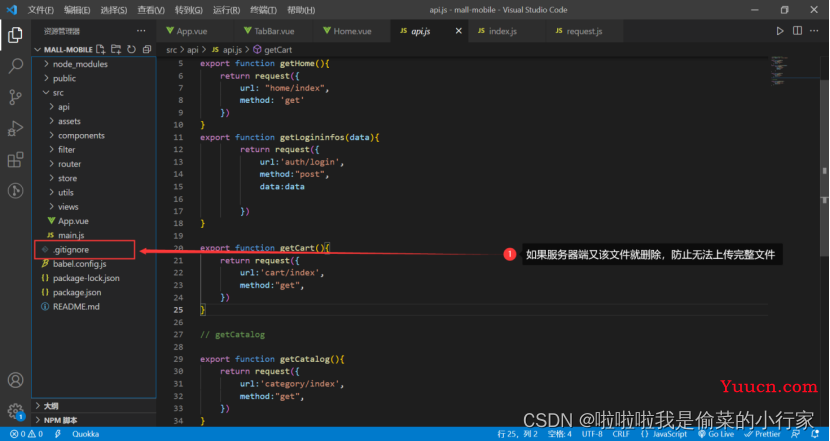Click the Quokka status bar item
This screenshot has width=830, height=441.
pos(85,434)
